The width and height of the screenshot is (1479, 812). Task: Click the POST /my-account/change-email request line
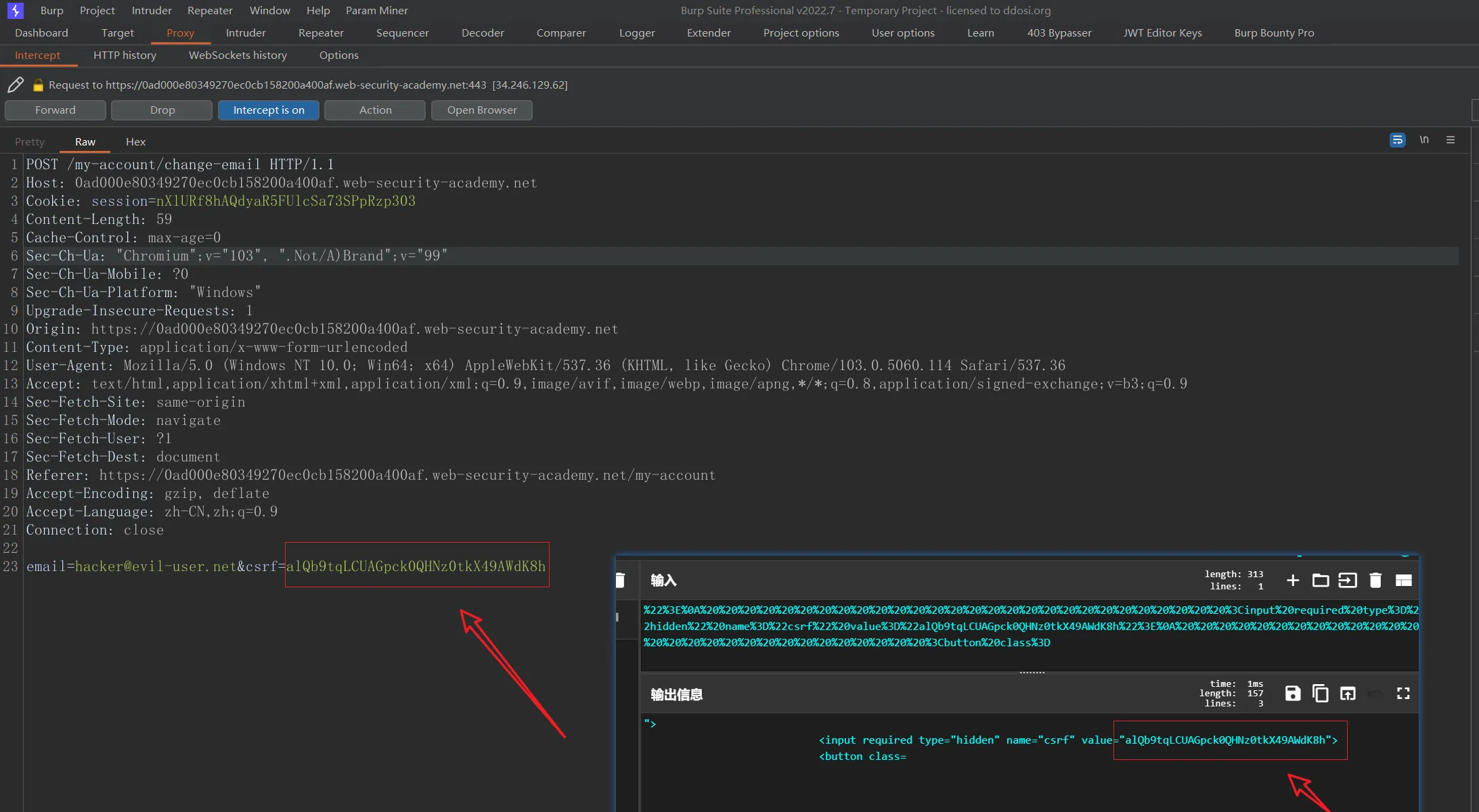pos(180,164)
